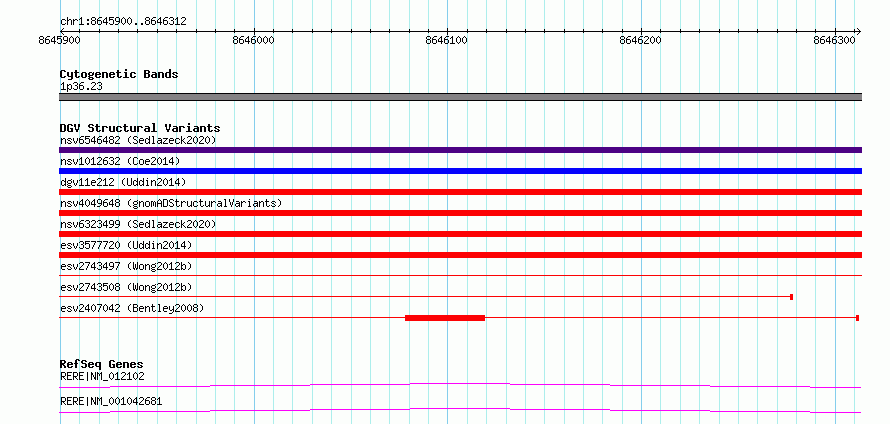Click the right end marker of esv2407042
The image size is (890, 424).
(857, 318)
